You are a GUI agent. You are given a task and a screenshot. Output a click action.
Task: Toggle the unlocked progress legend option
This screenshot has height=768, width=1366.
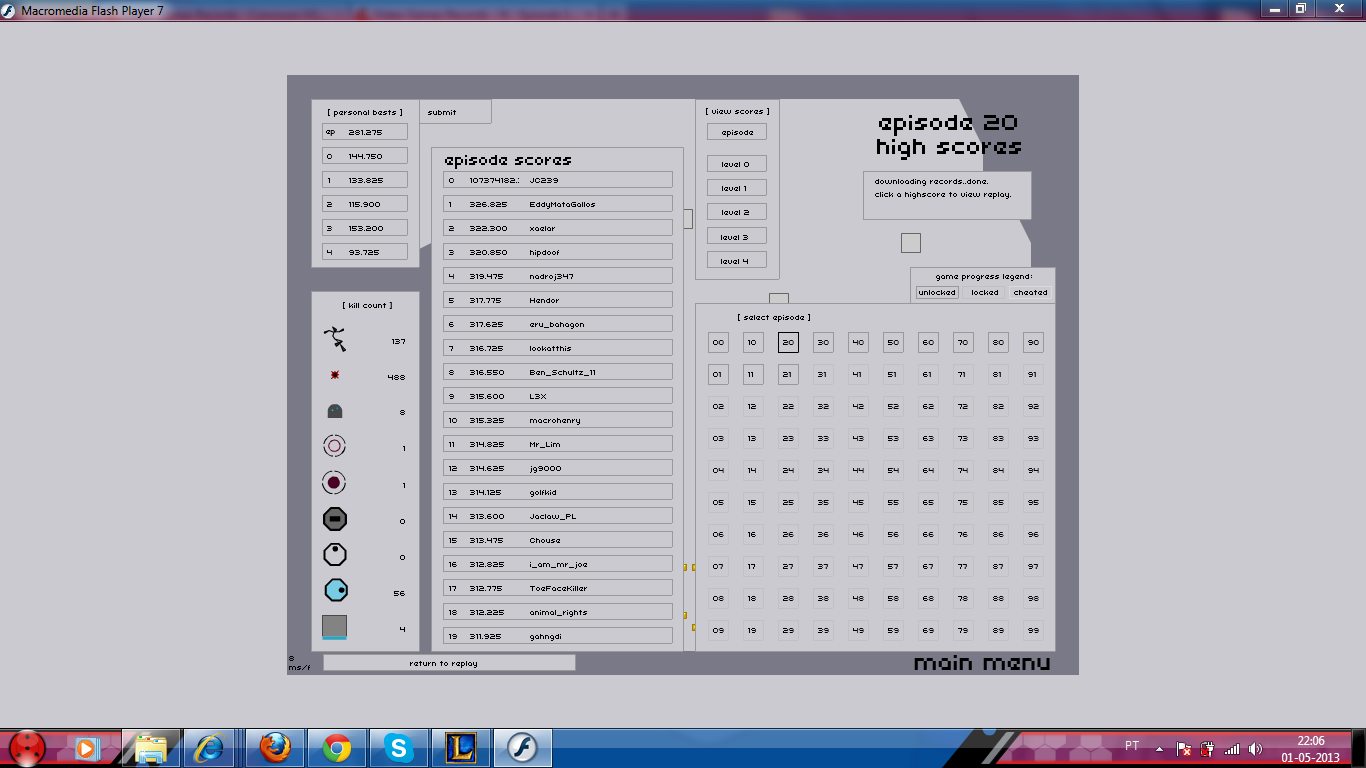(x=937, y=293)
